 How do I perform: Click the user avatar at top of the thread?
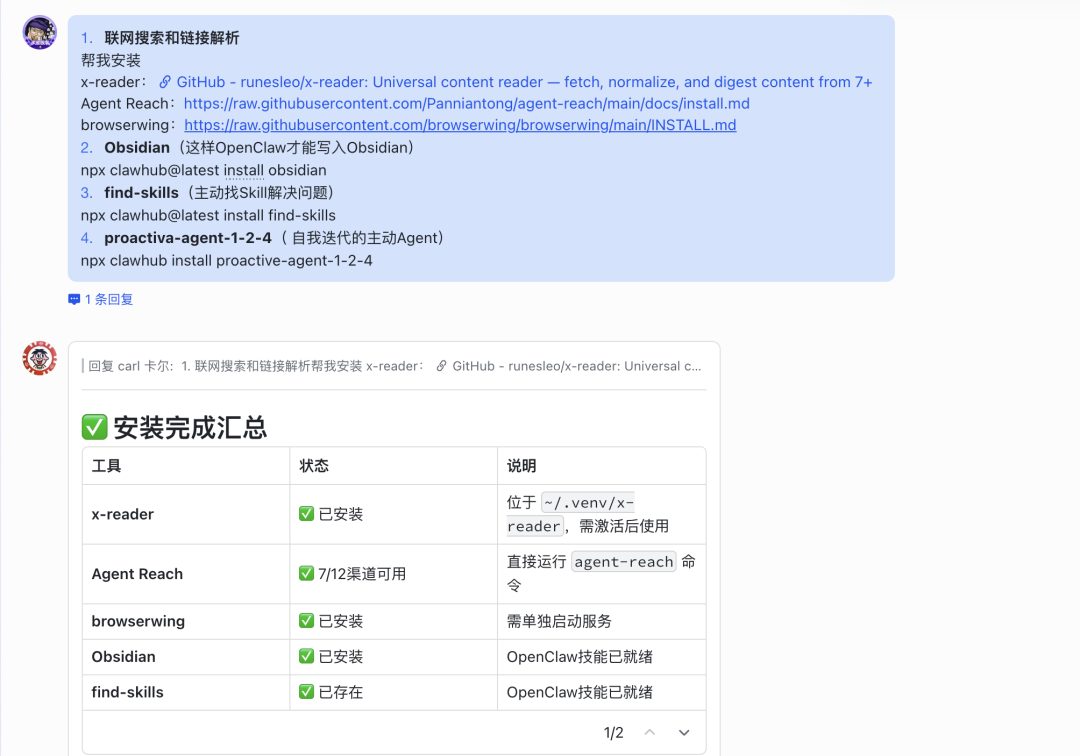tap(39, 31)
